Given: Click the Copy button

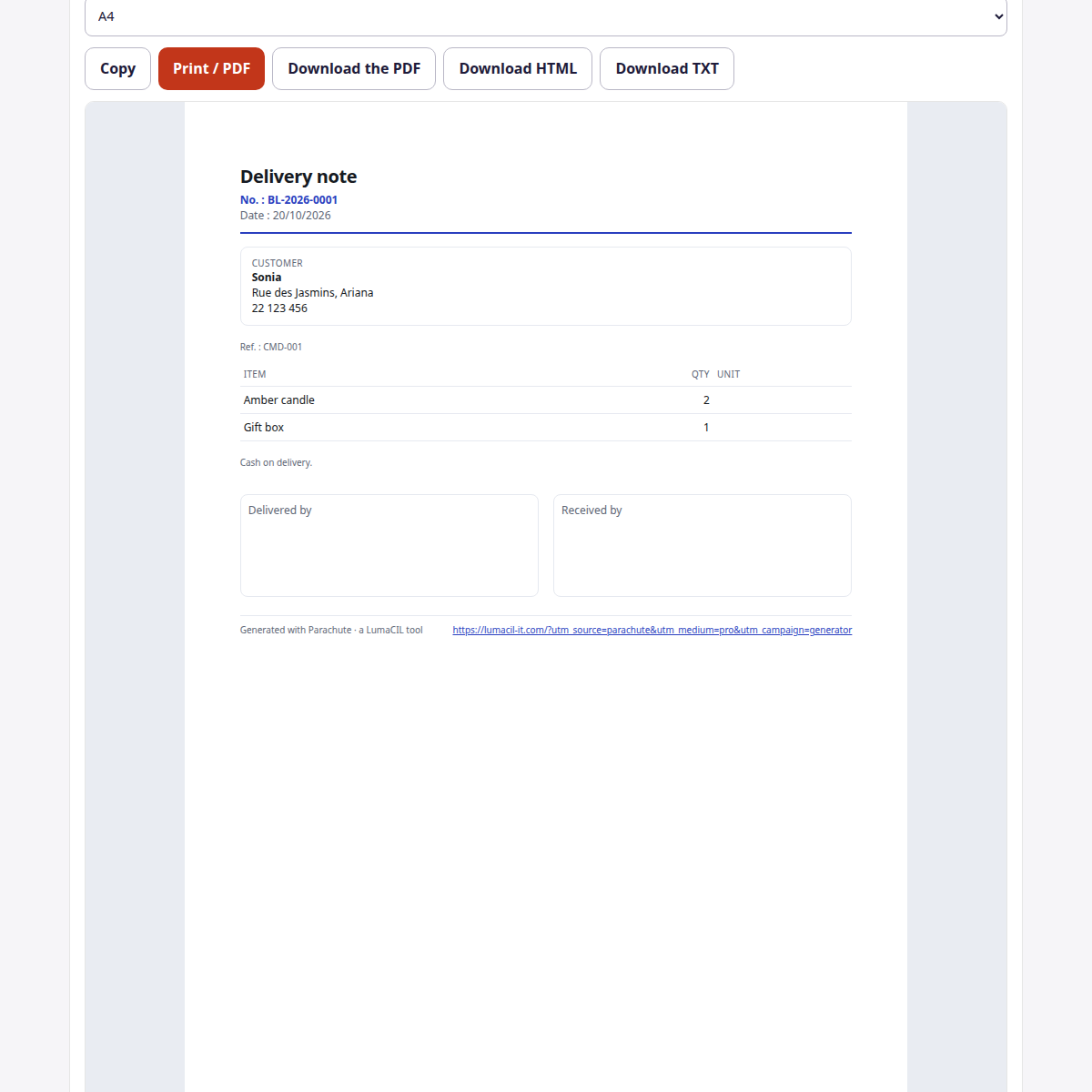Looking at the screenshot, I should click(117, 68).
